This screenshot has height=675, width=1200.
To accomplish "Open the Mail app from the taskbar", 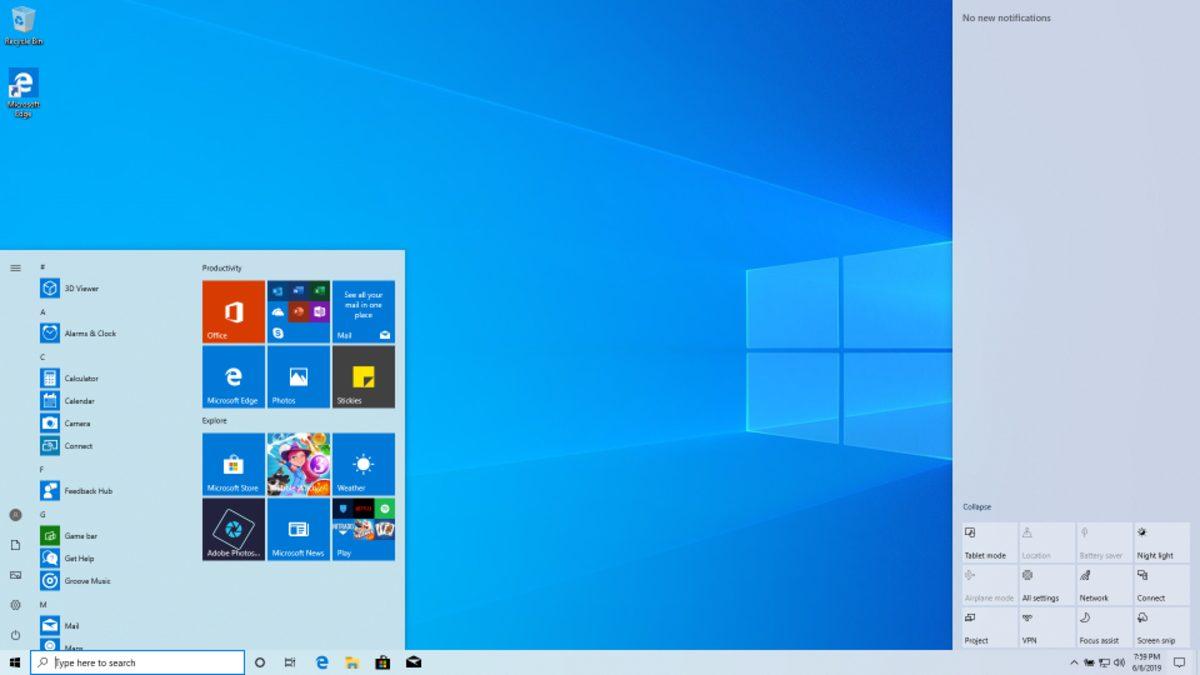I will pos(412,662).
